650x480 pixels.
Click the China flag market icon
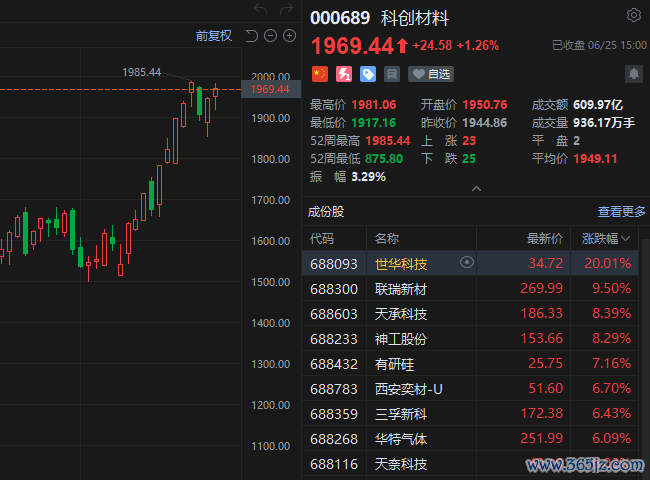coord(320,74)
